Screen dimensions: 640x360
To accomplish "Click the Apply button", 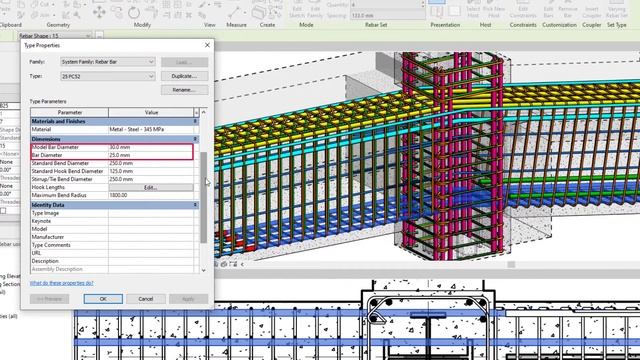I will pyautogui.click(x=188, y=299).
